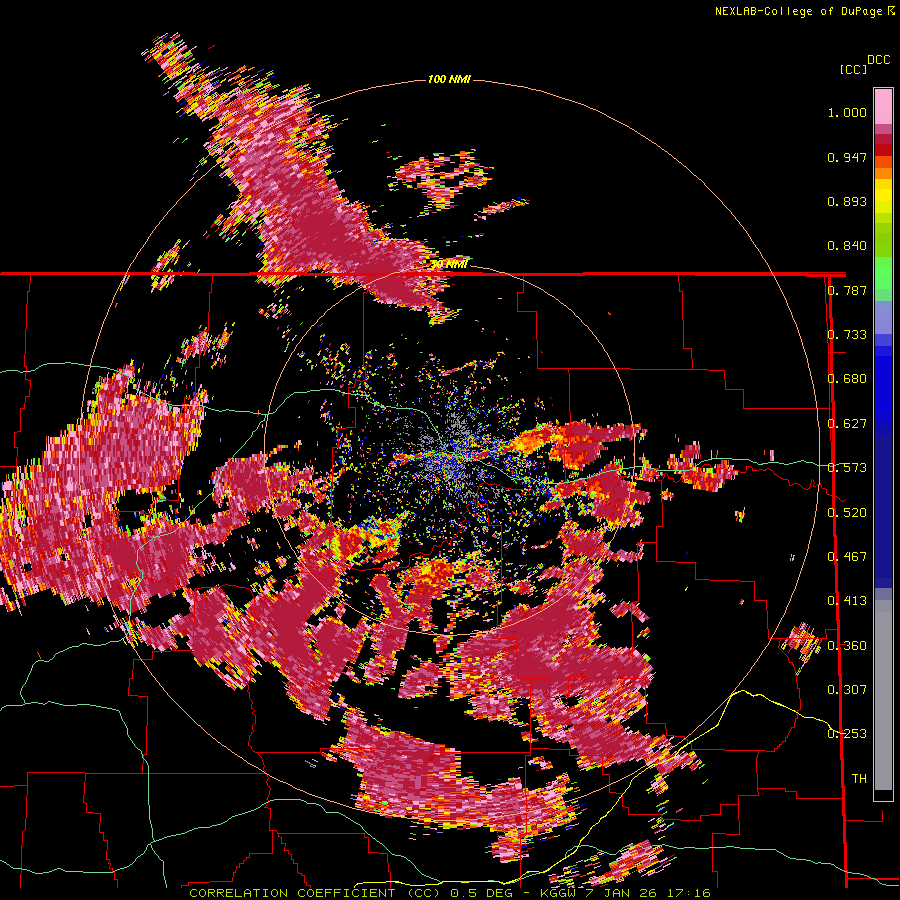Screen dimensions: 900x900
Task: Click the CORRELATION COEFFICIENT (CC) caption text
Action: point(314,893)
